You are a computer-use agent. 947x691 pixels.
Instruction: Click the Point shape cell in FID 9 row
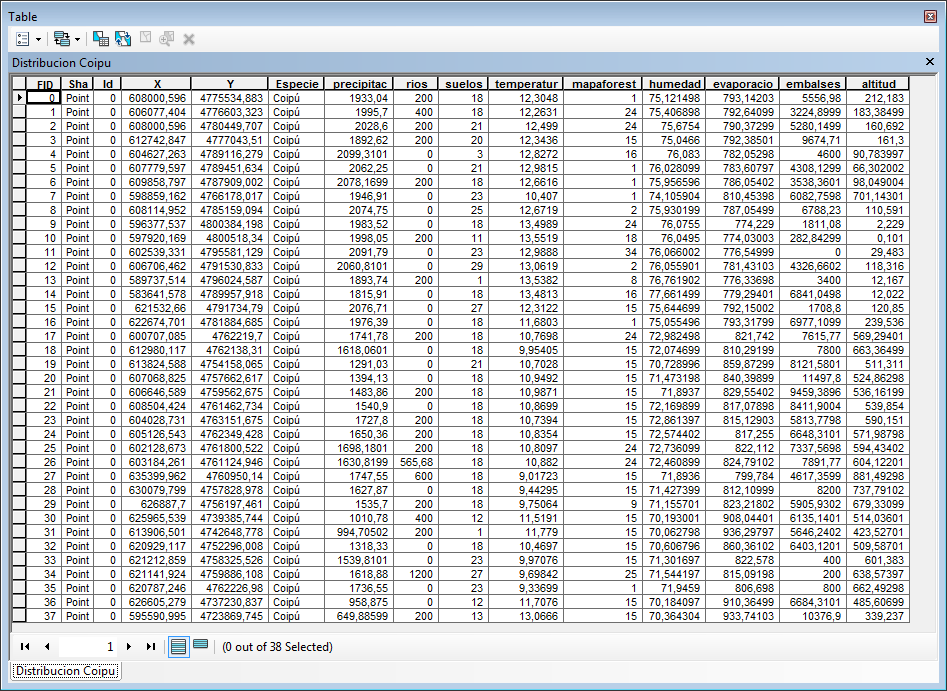click(77, 224)
